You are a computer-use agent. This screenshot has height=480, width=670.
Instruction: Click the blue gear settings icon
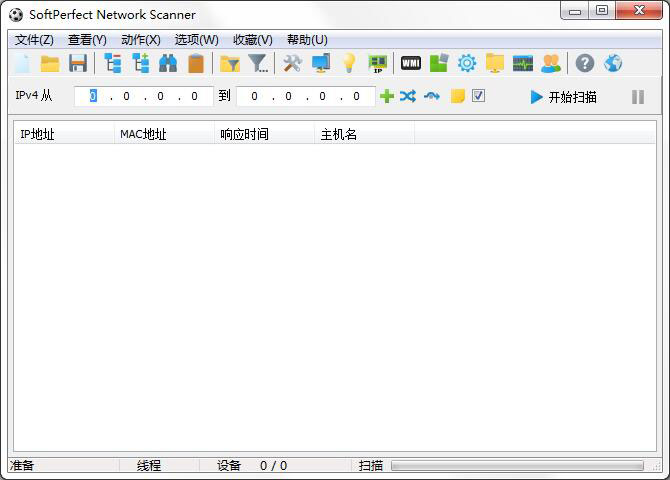[467, 64]
